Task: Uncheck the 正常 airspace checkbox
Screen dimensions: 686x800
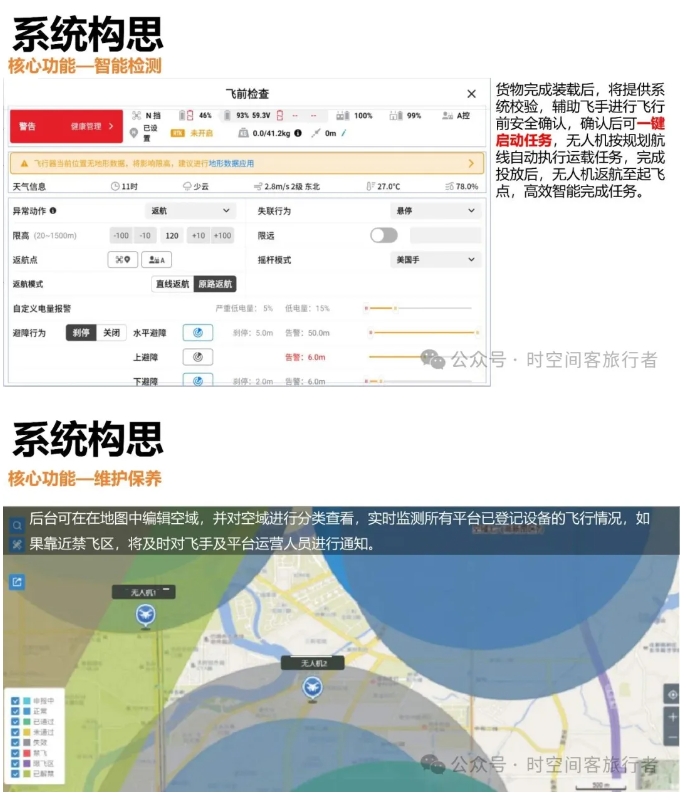Action: [15, 711]
